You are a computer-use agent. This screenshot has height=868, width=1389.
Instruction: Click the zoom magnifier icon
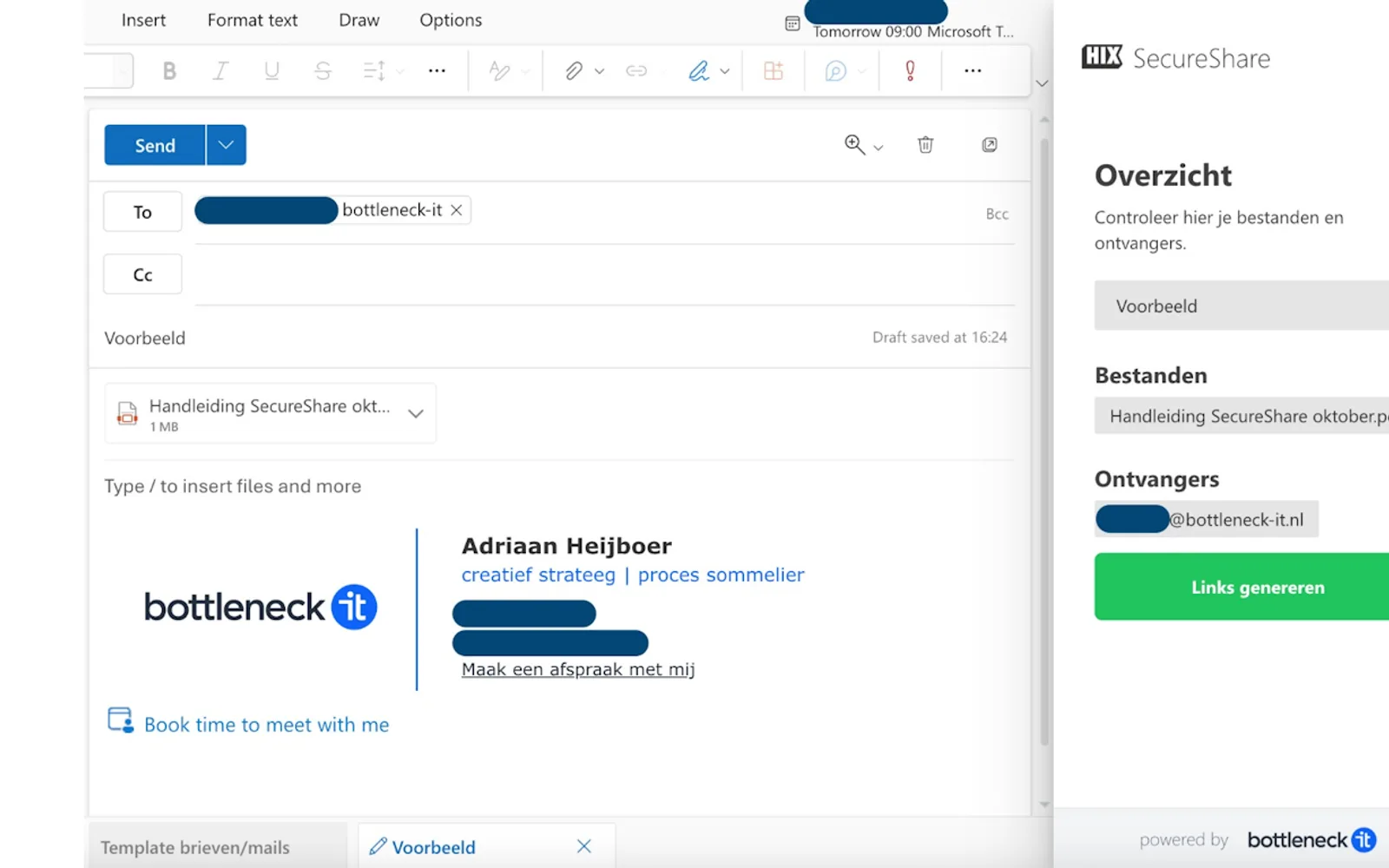(x=854, y=145)
